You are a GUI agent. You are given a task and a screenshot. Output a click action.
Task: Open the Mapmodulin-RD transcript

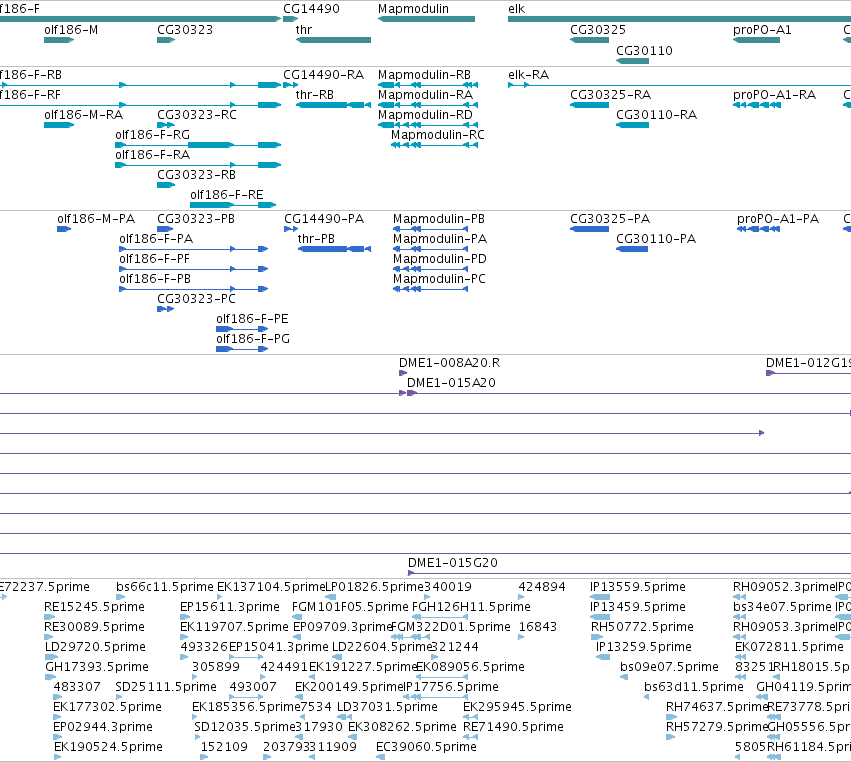[x=428, y=125]
